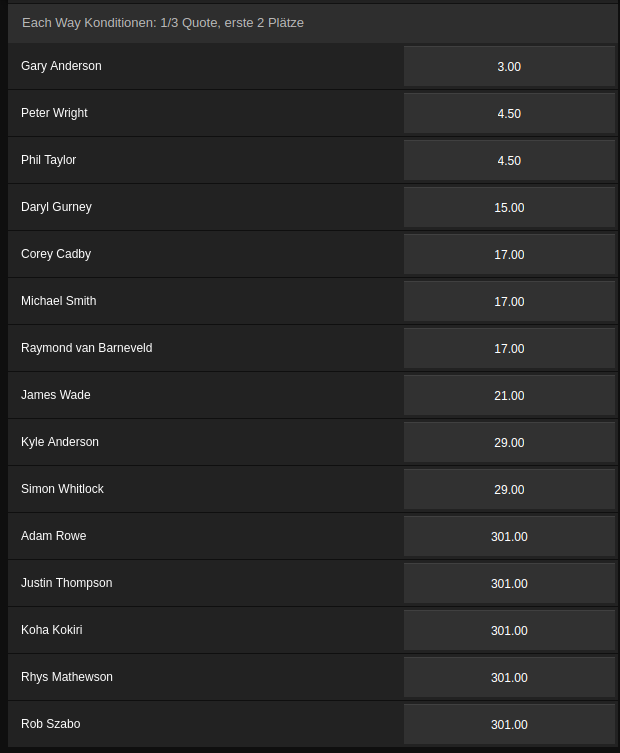Select Gary Anderson odds 3.00
The height and width of the screenshot is (753, 620).
509,66
